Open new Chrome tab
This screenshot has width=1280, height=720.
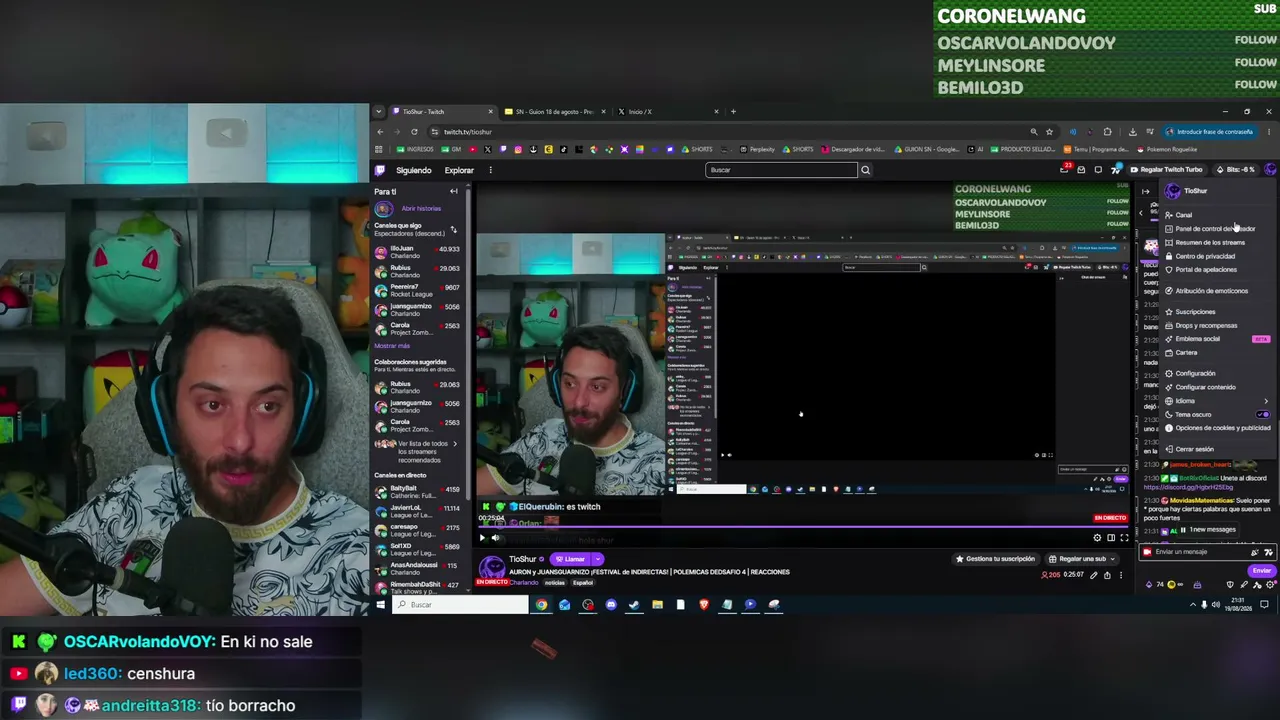(x=733, y=111)
